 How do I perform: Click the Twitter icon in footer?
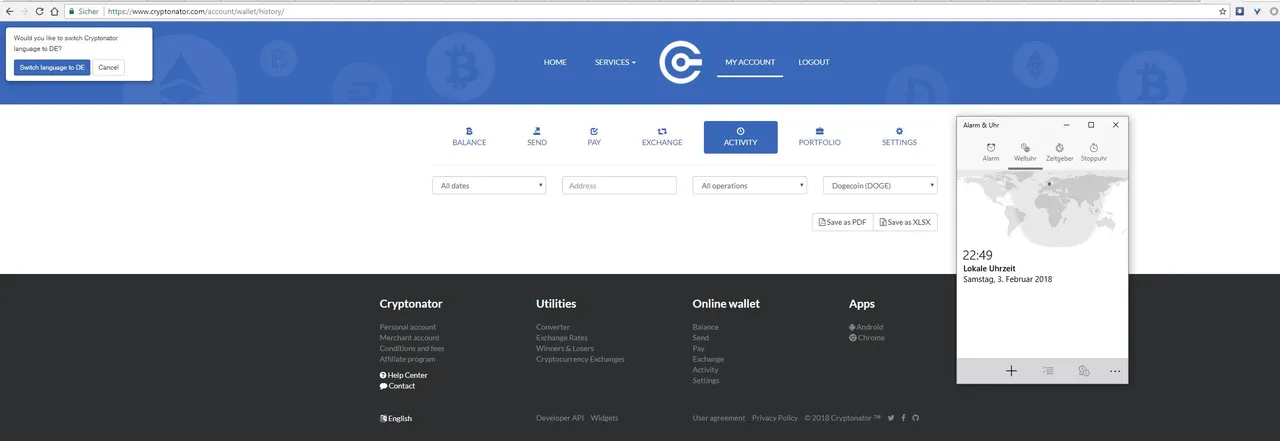click(x=892, y=418)
